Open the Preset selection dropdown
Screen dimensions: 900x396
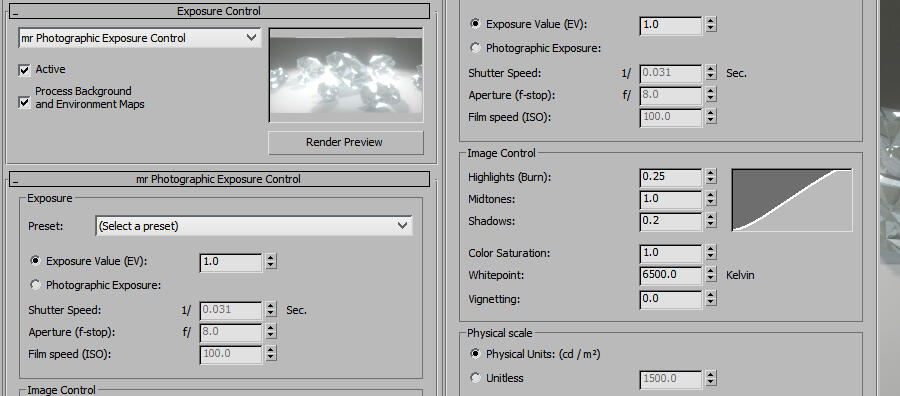click(253, 226)
